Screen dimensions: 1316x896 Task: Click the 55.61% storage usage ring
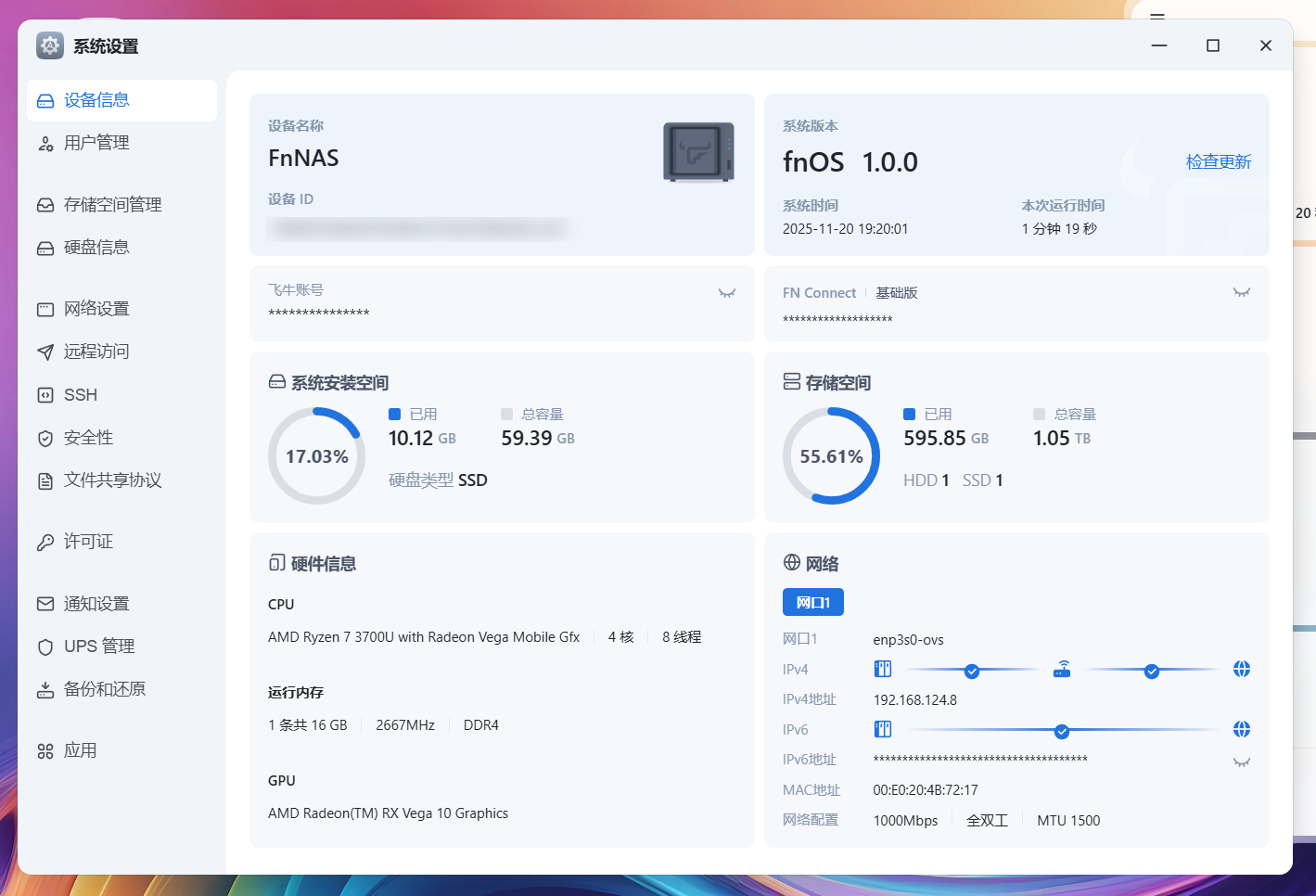point(831,456)
